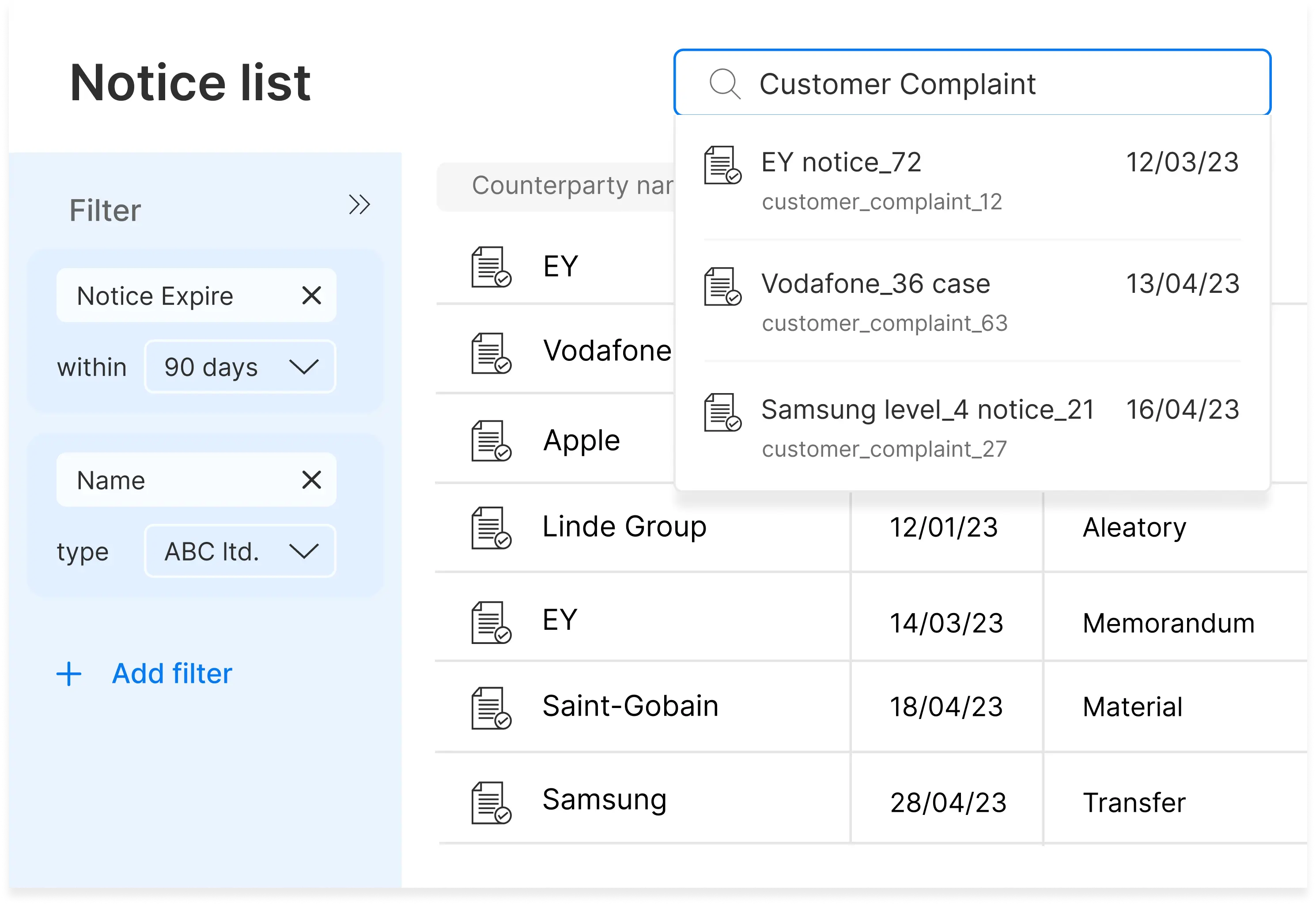1316x905 pixels.
Task: Open the Linde Group row
Action: pyautogui.click(x=871, y=527)
